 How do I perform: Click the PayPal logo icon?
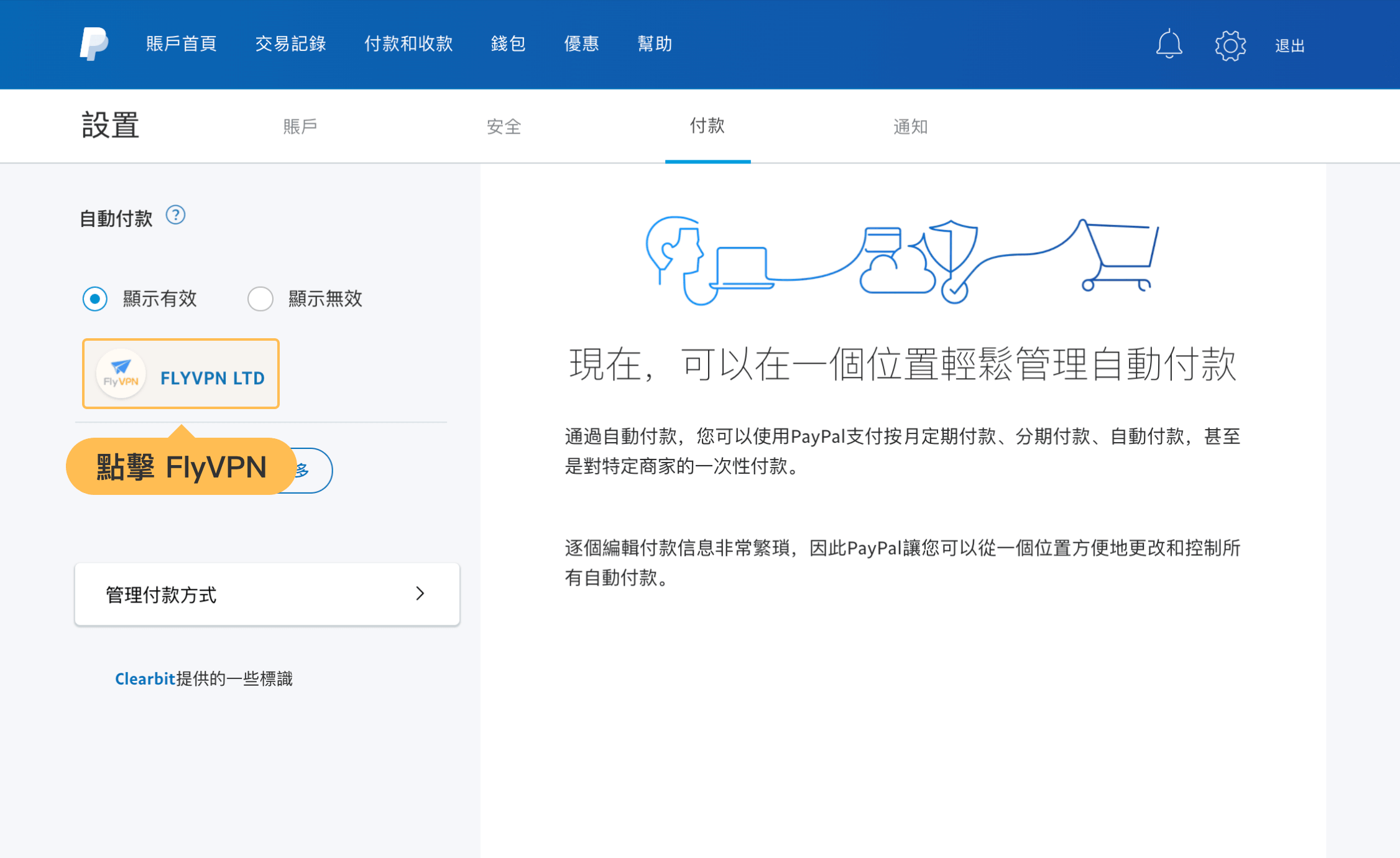point(94,44)
